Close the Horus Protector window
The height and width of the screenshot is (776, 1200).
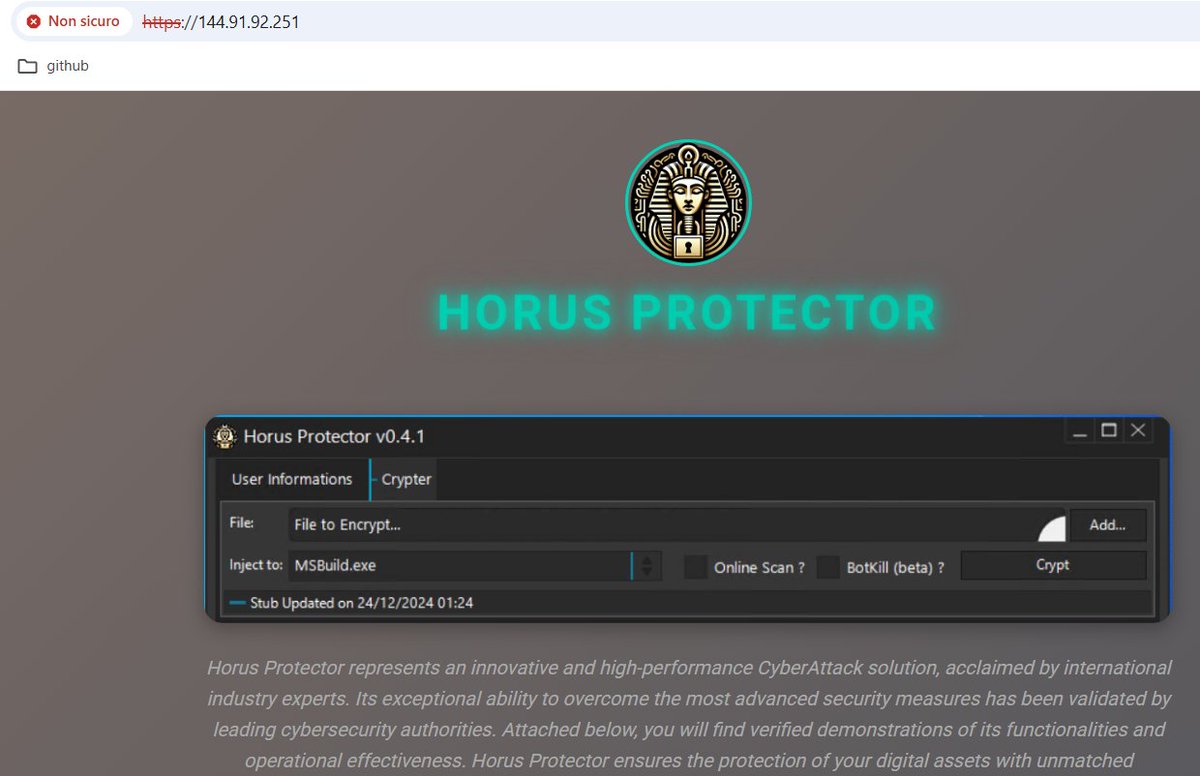(x=1138, y=431)
